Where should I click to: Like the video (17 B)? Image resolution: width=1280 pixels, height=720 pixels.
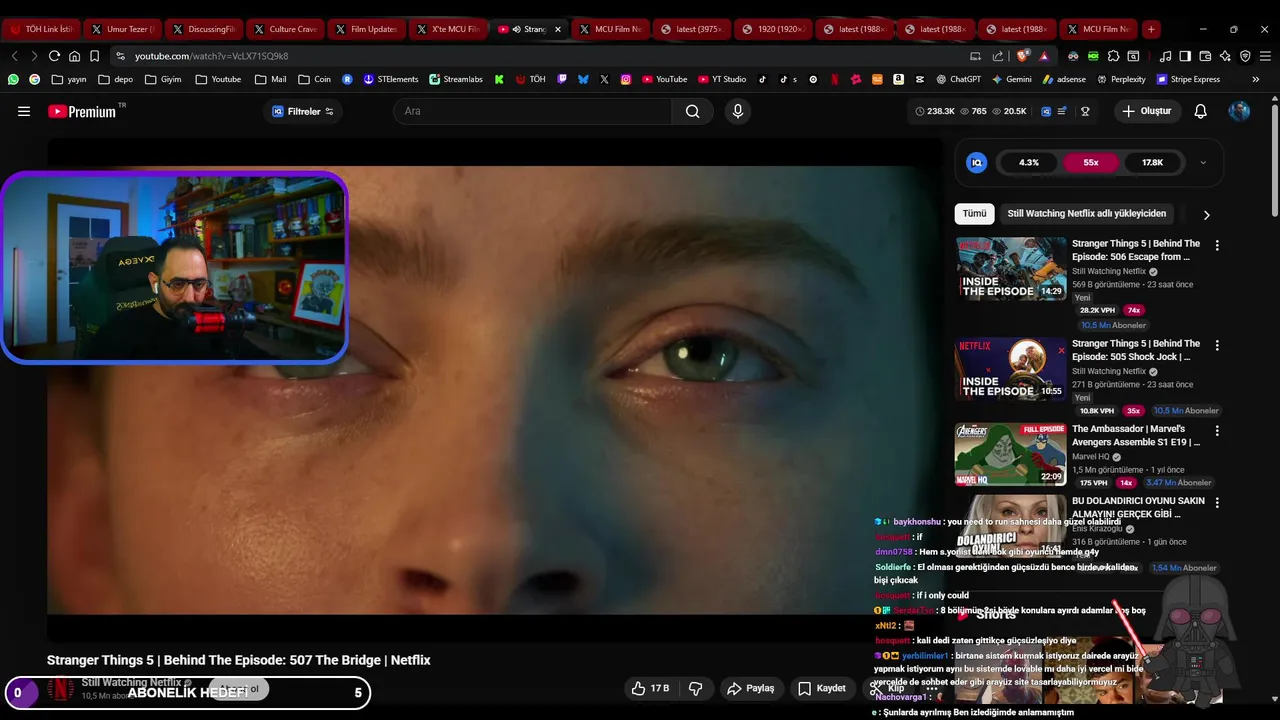(x=649, y=688)
